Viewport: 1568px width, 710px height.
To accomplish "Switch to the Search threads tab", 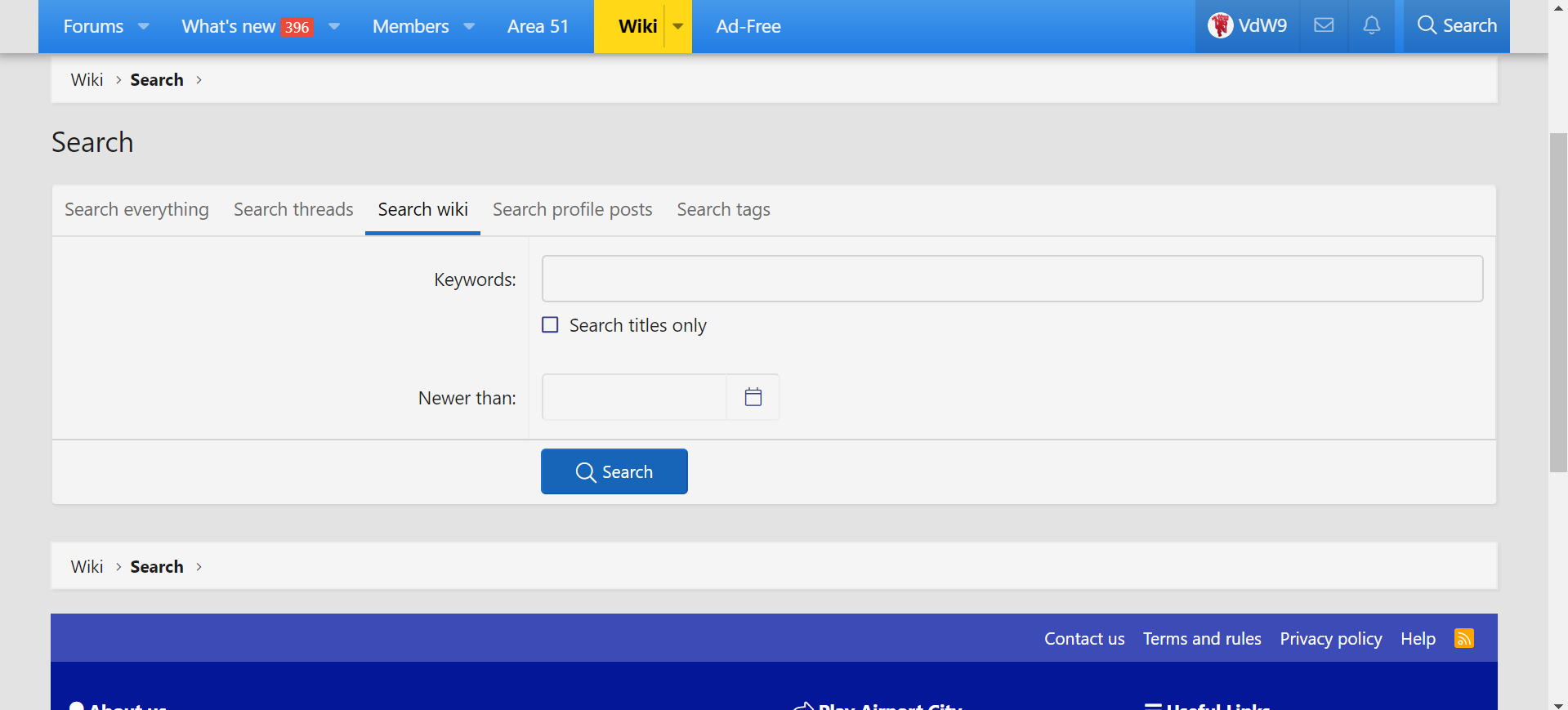I will tap(293, 210).
